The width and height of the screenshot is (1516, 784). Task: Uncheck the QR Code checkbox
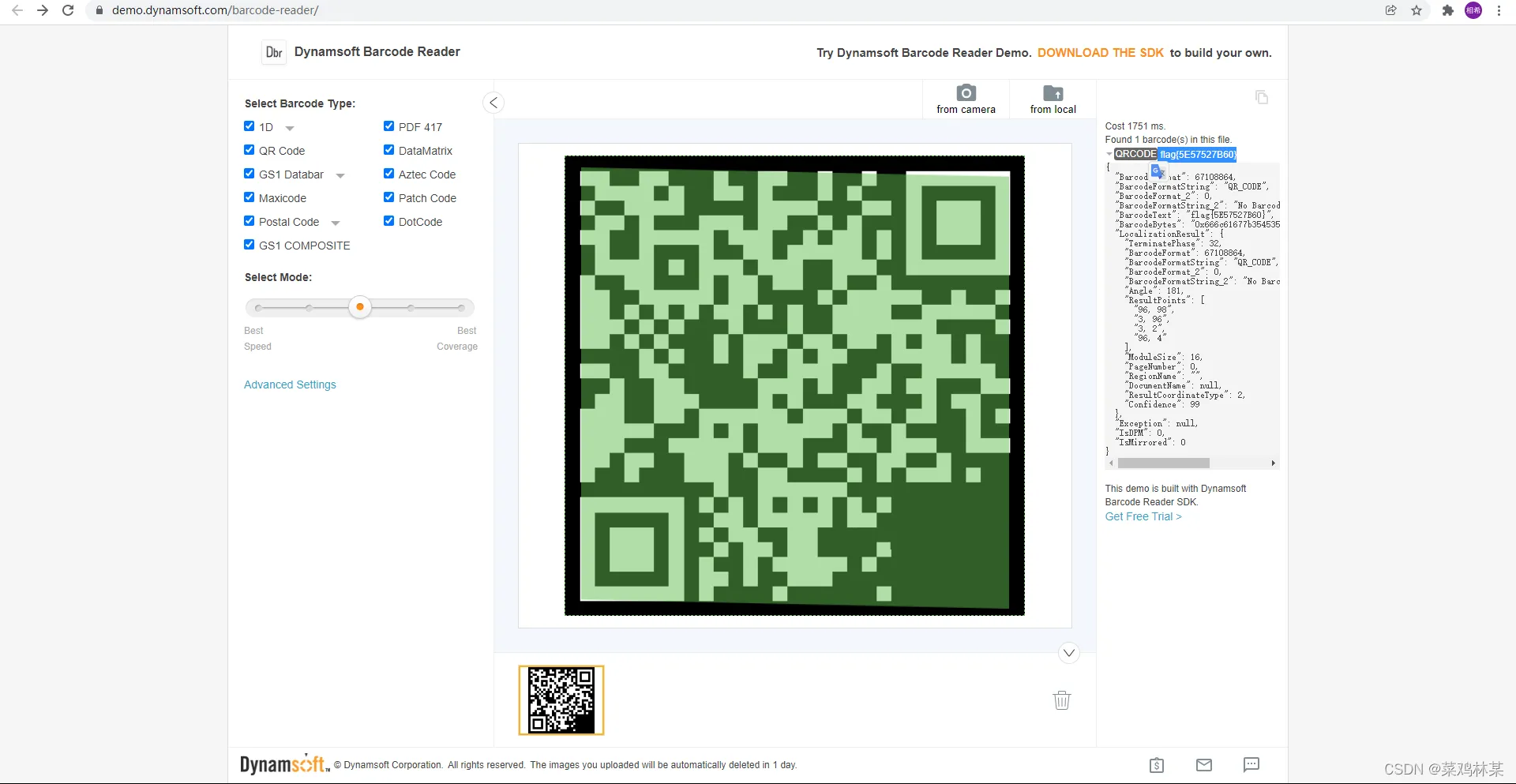[250, 150]
